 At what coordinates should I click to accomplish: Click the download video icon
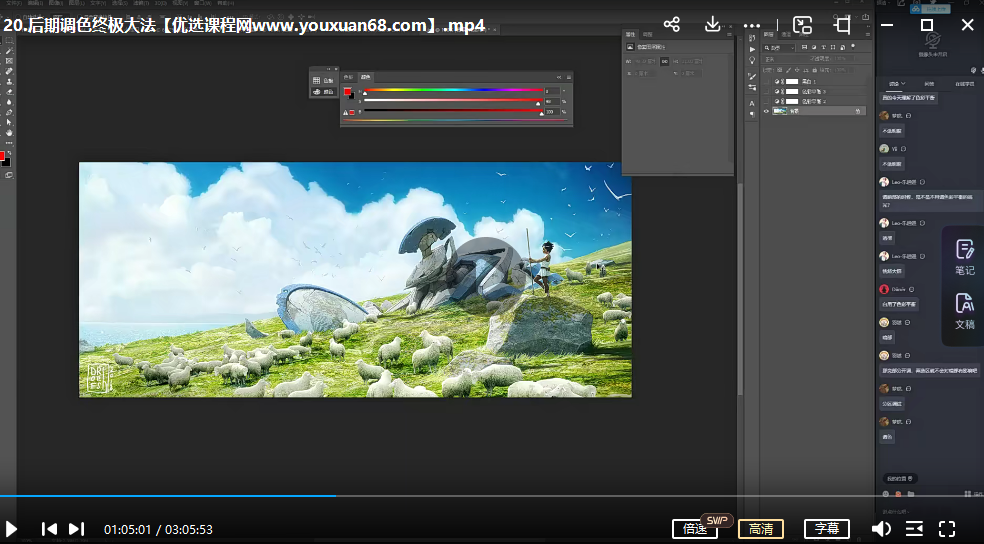click(713, 25)
